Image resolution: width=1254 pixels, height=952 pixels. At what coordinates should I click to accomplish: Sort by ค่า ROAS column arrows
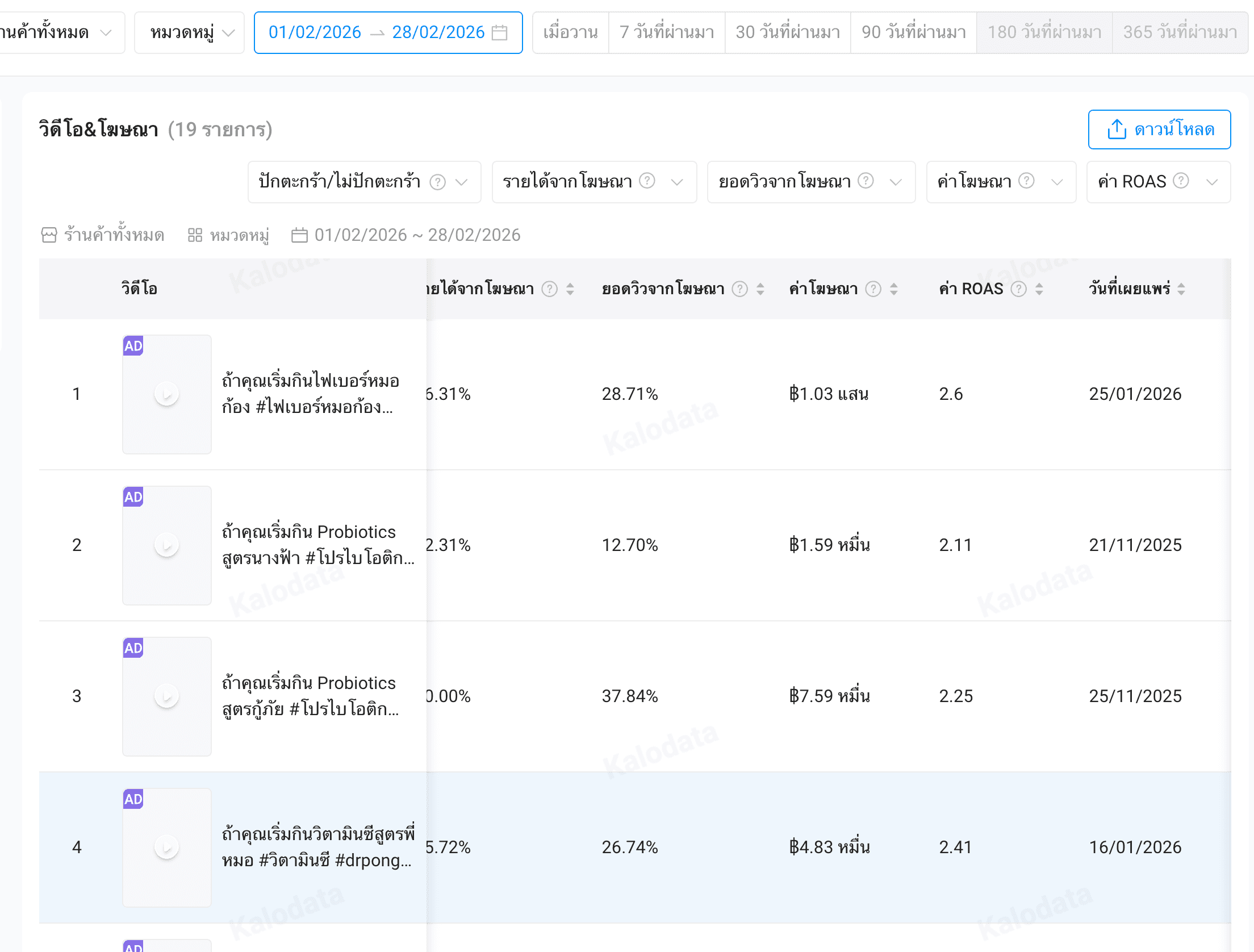point(1039,289)
